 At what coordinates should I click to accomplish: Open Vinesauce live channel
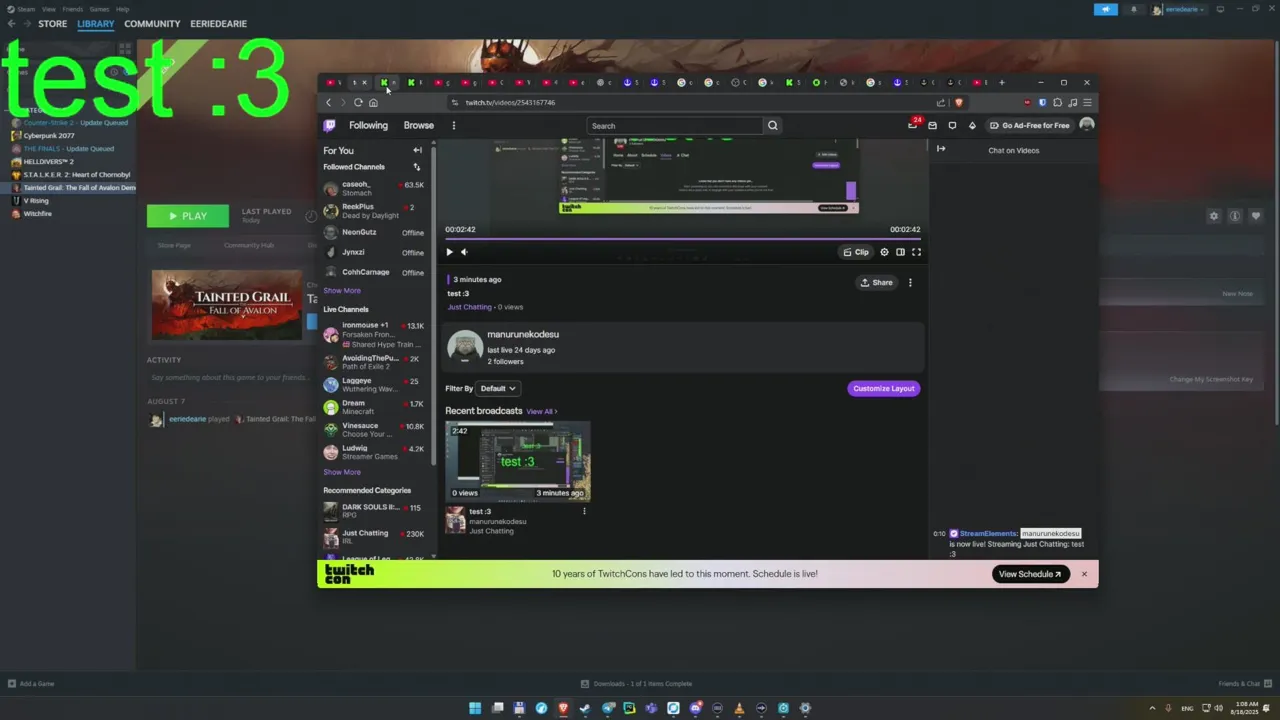click(x=375, y=430)
